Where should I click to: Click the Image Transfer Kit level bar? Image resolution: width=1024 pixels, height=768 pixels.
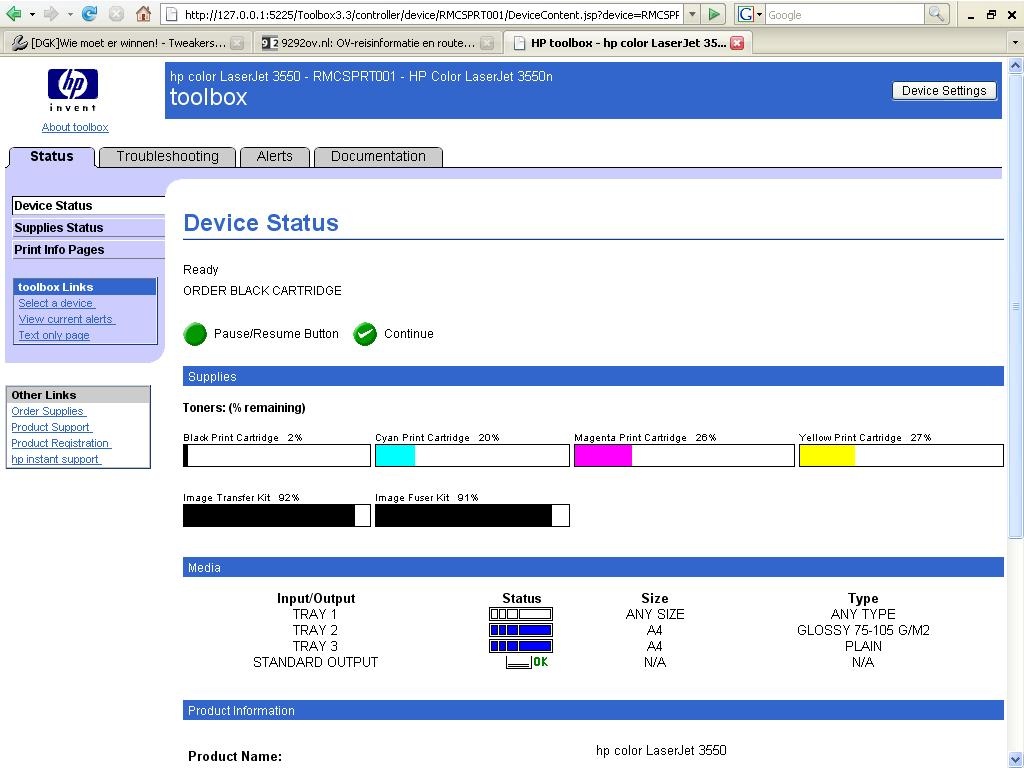click(x=277, y=515)
